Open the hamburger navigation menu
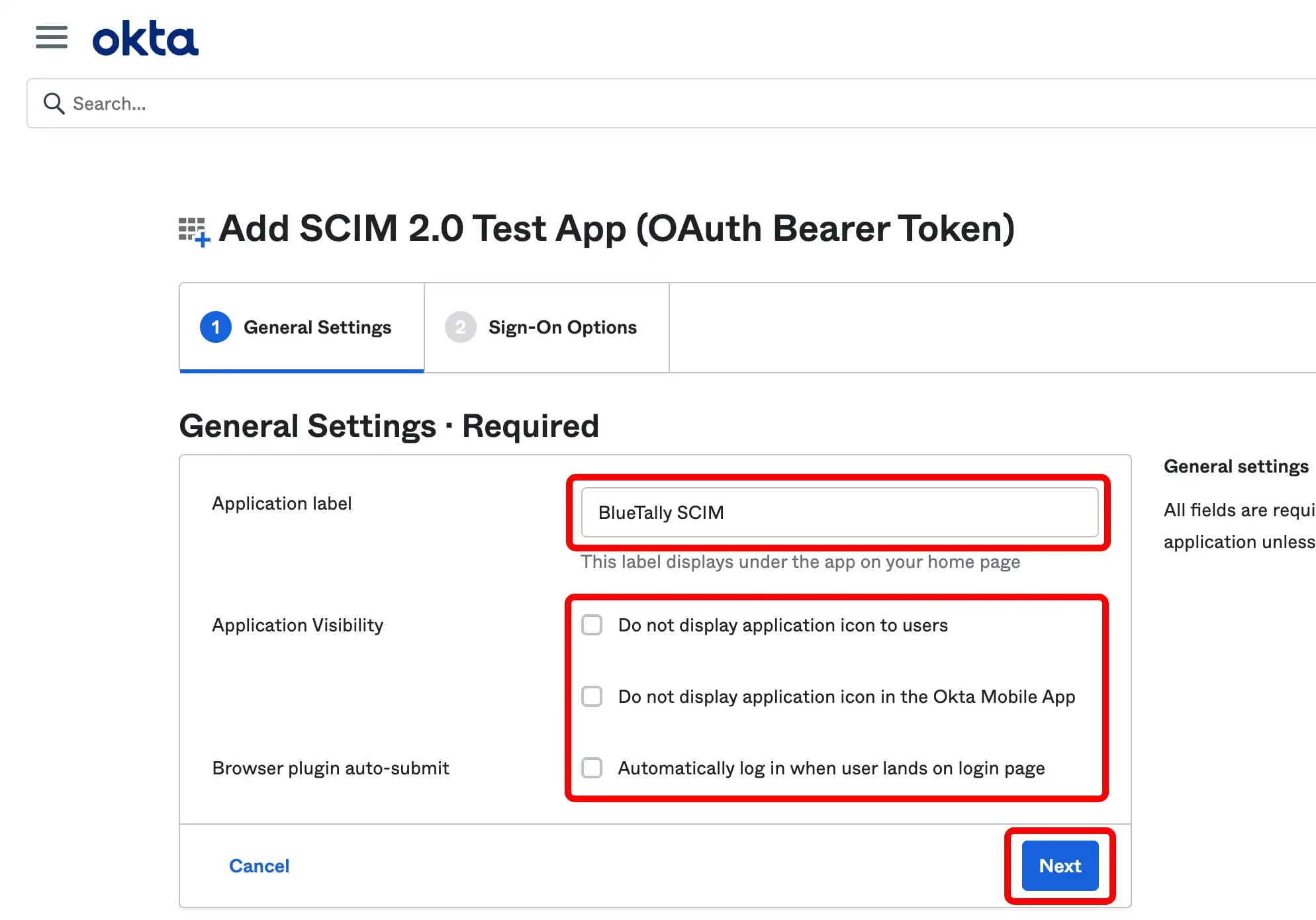Image resolution: width=1316 pixels, height=920 pixels. [52, 37]
